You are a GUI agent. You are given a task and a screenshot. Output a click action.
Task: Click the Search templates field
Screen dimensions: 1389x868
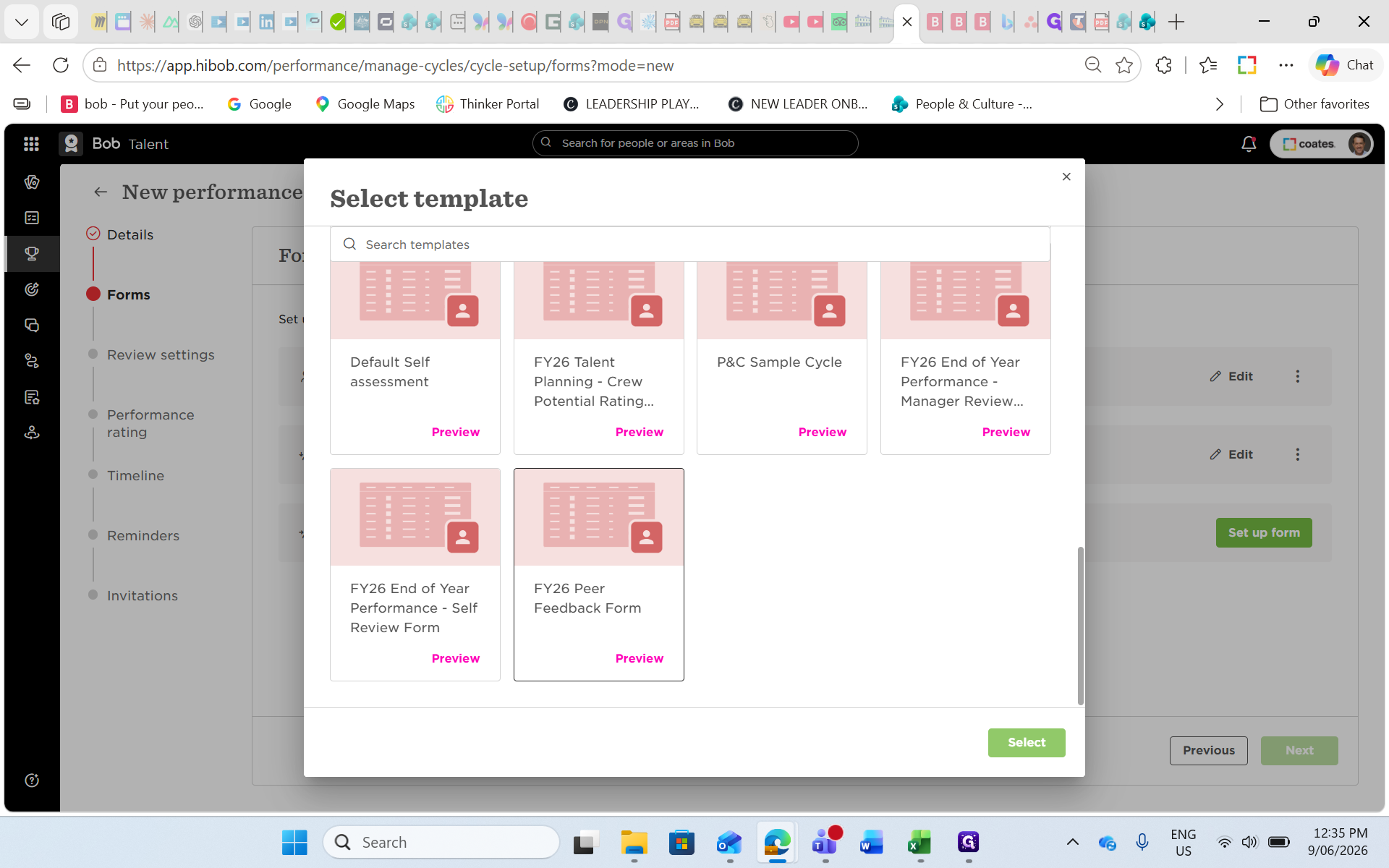(x=690, y=244)
